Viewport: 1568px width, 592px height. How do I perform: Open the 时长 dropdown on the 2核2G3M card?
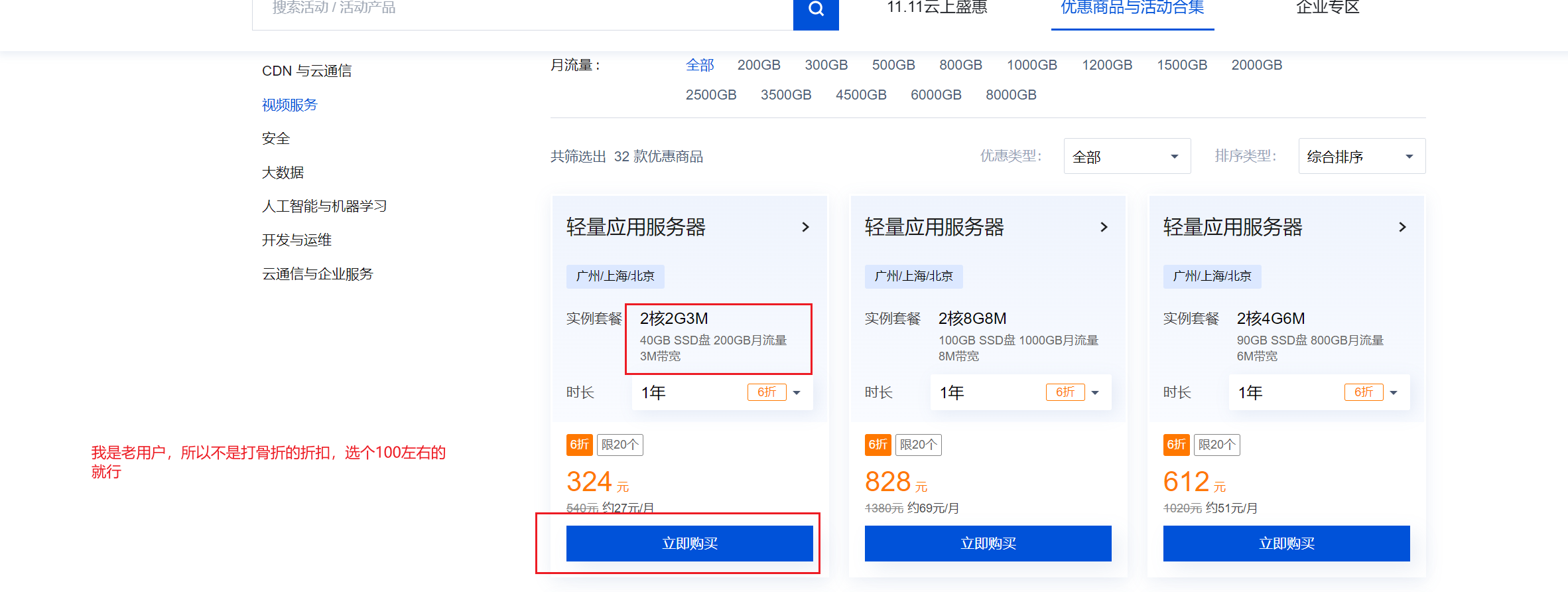point(722,392)
